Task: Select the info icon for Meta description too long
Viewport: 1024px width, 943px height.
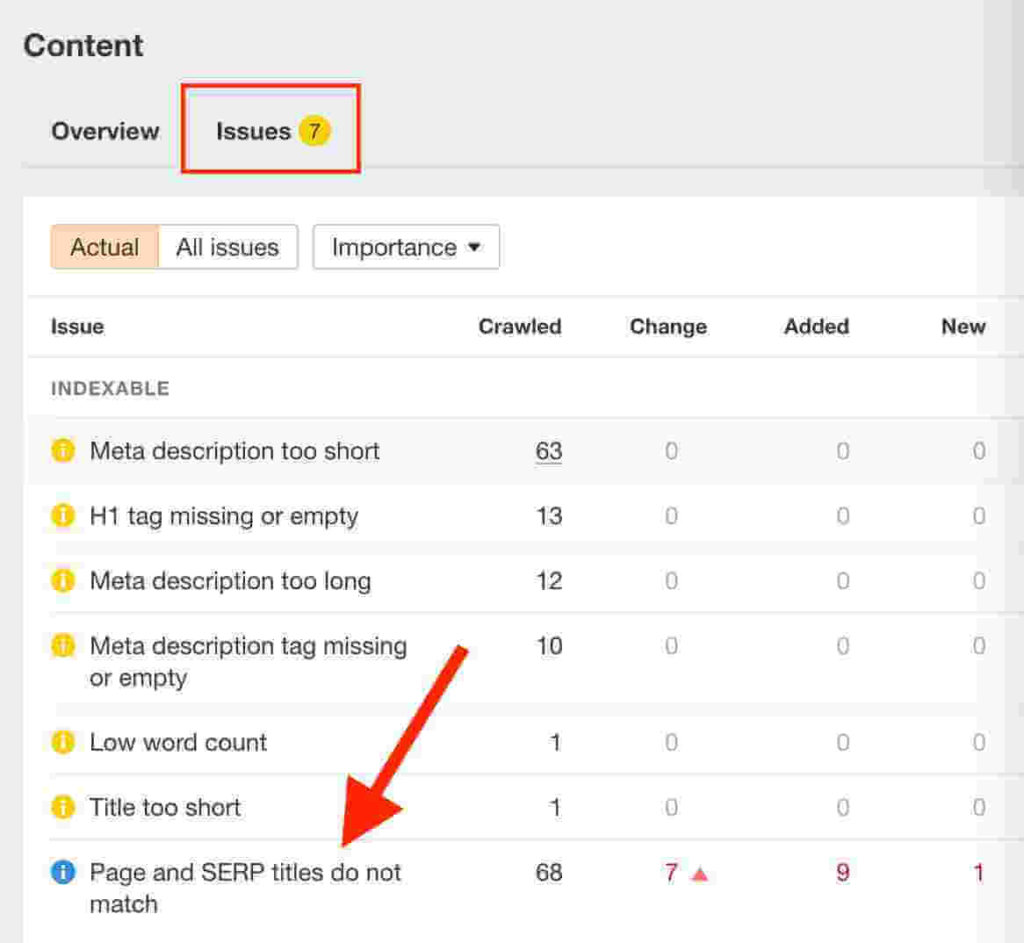Action: click(61, 581)
